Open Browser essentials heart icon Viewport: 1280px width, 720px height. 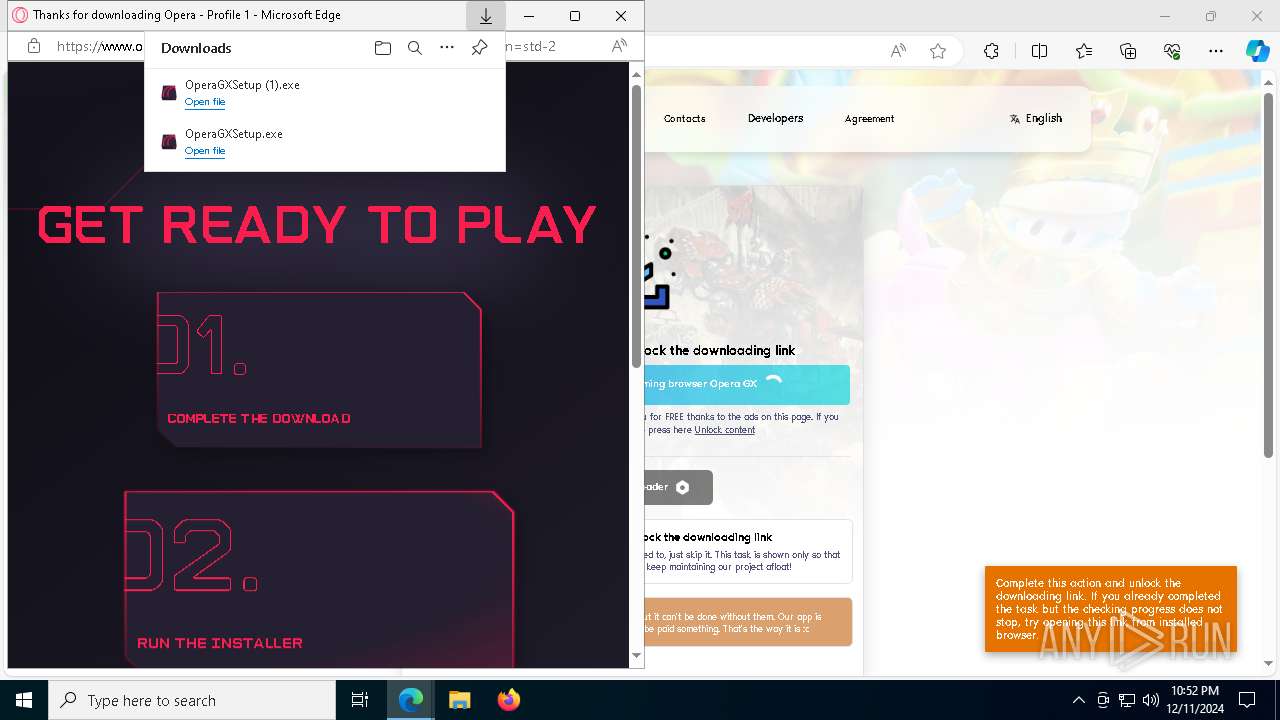click(x=1172, y=51)
